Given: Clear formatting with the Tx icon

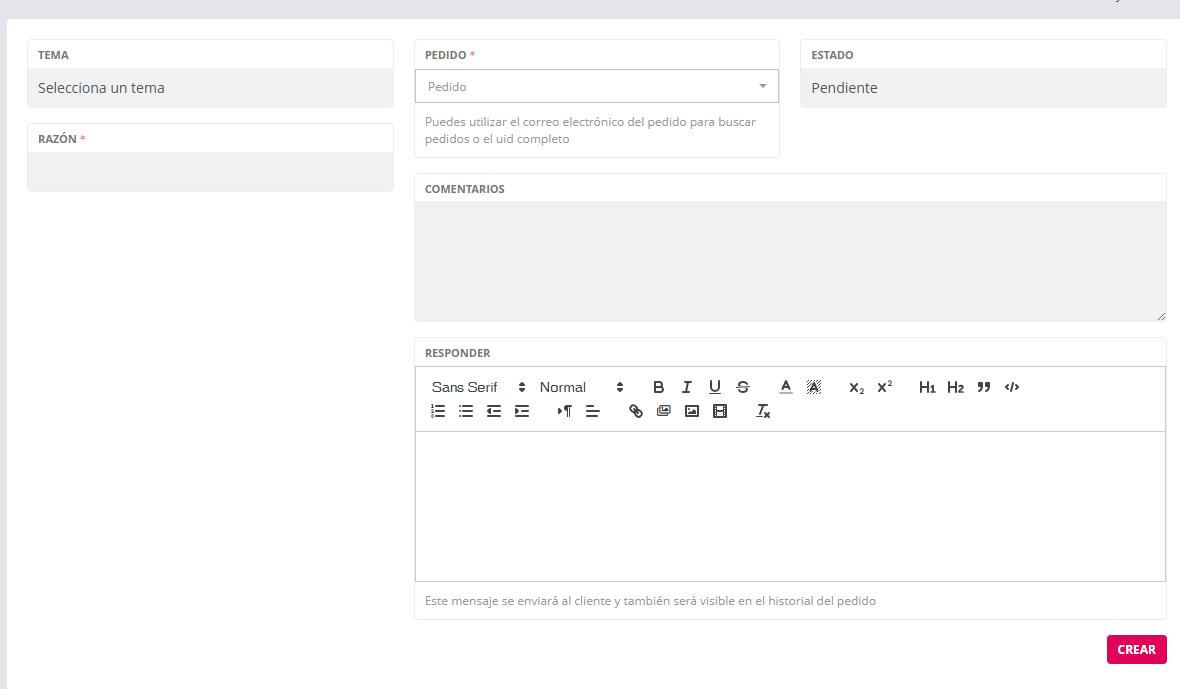Looking at the screenshot, I should pos(763,411).
